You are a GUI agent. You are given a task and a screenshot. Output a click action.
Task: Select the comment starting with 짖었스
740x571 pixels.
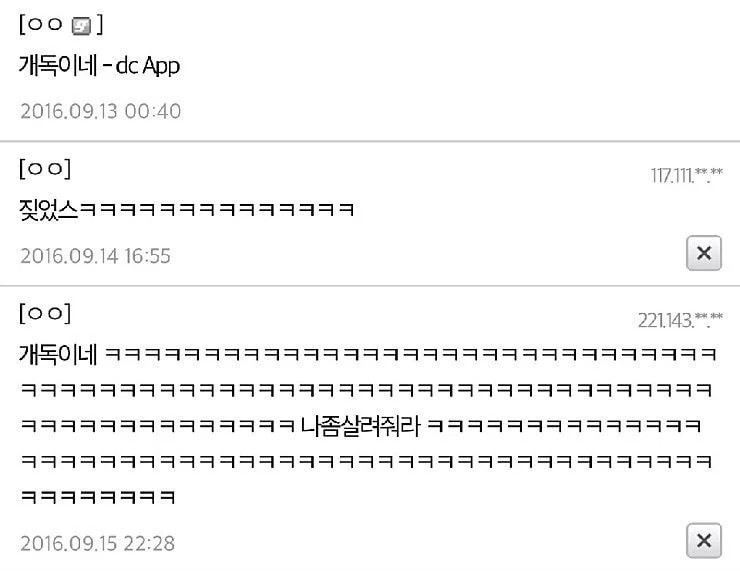point(186,210)
